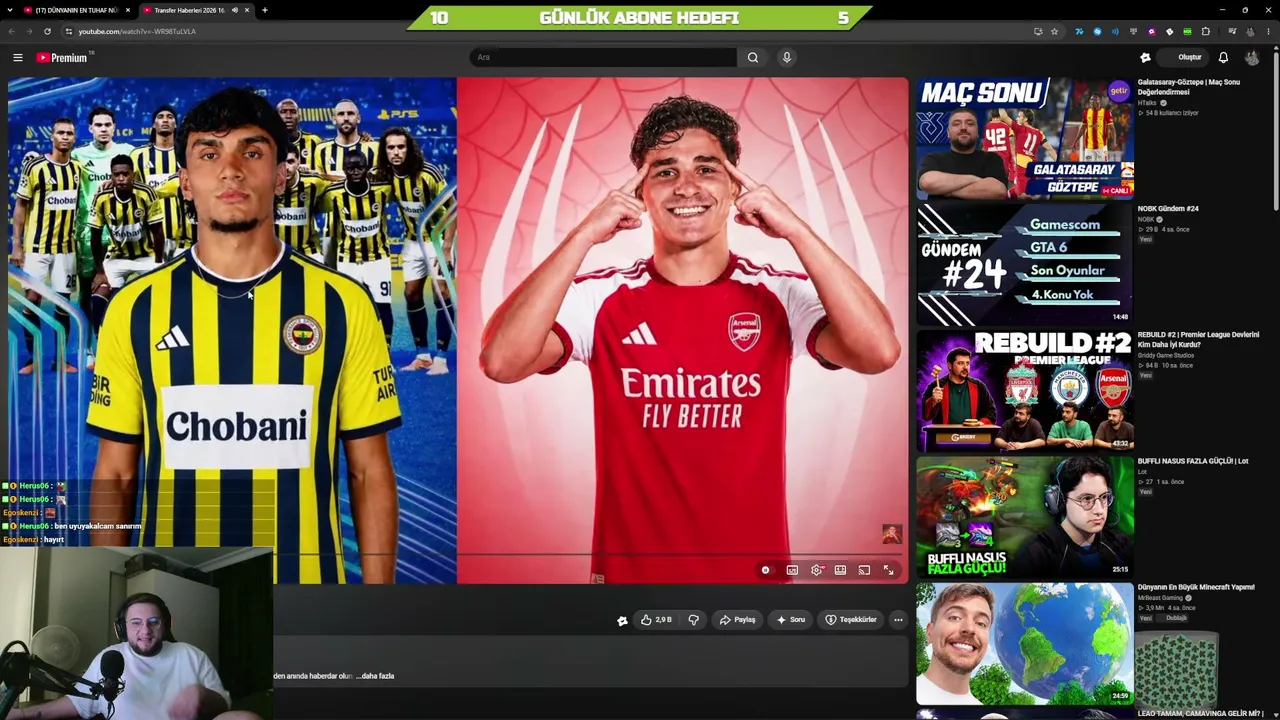The height and width of the screenshot is (720, 1280).
Task: Open the Gündem #24 video thumbnail
Action: pos(1024,265)
